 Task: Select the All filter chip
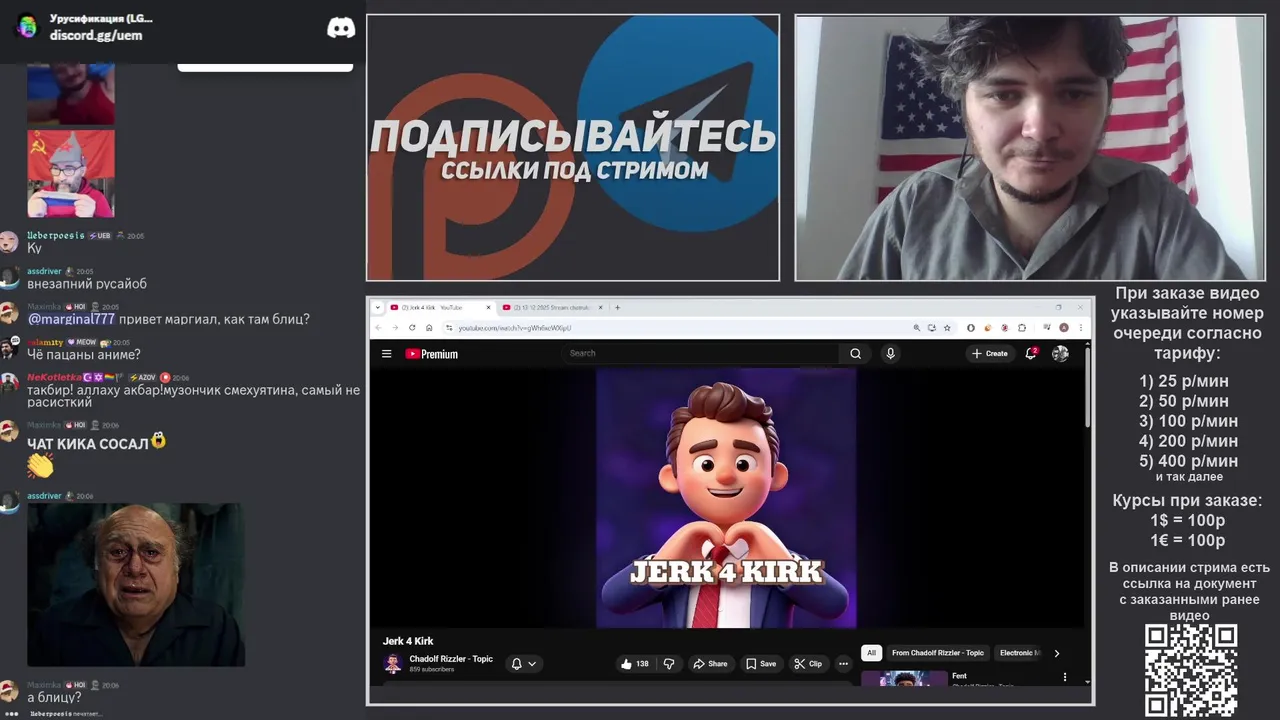point(871,653)
